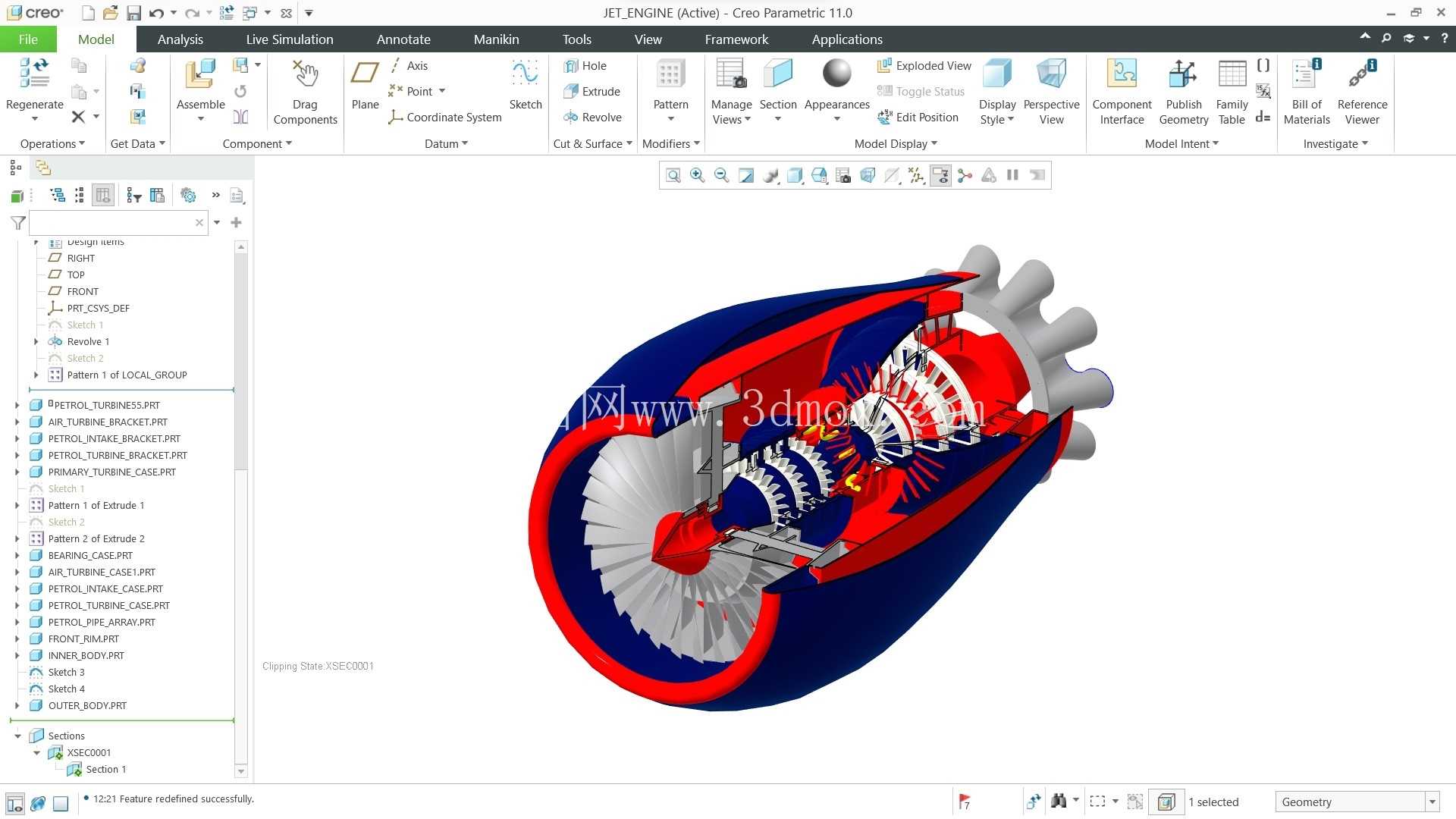The image size is (1456, 819).
Task: Click the Open file icon in quick access toolbar
Action: [111, 13]
